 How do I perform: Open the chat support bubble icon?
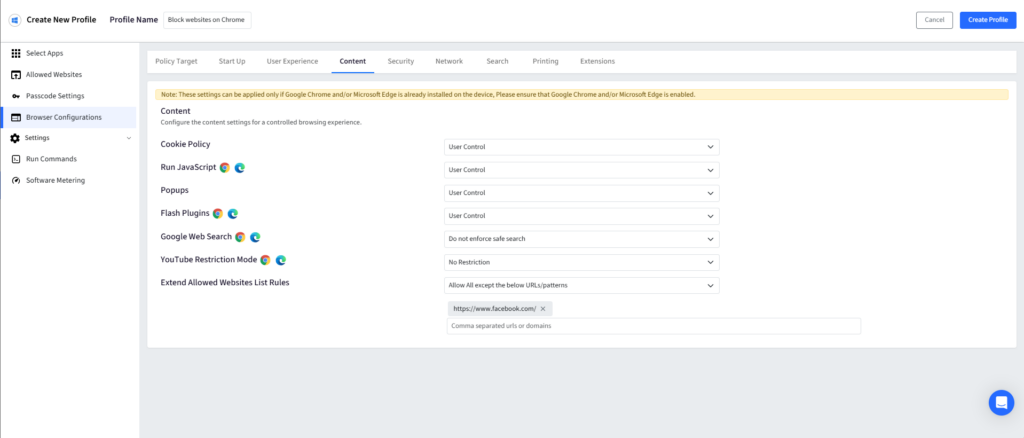tap(1001, 403)
